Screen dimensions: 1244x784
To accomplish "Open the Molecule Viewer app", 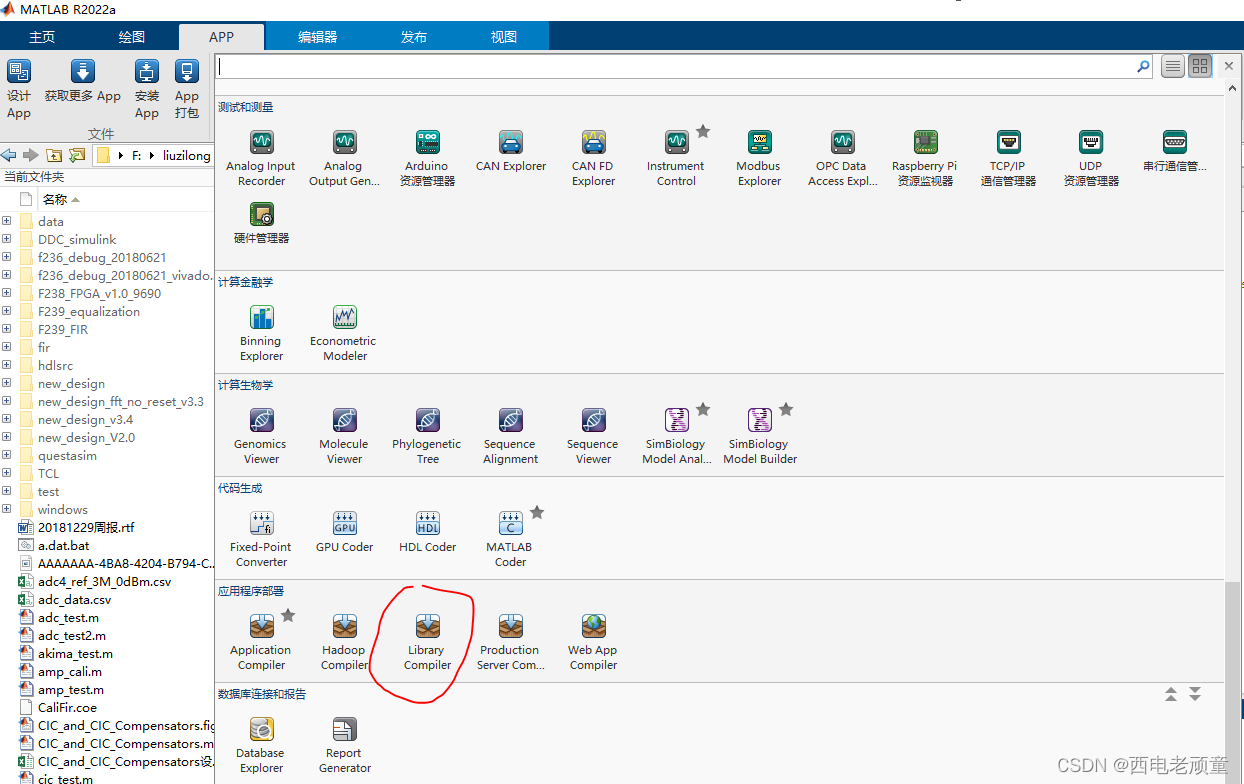I will [344, 436].
